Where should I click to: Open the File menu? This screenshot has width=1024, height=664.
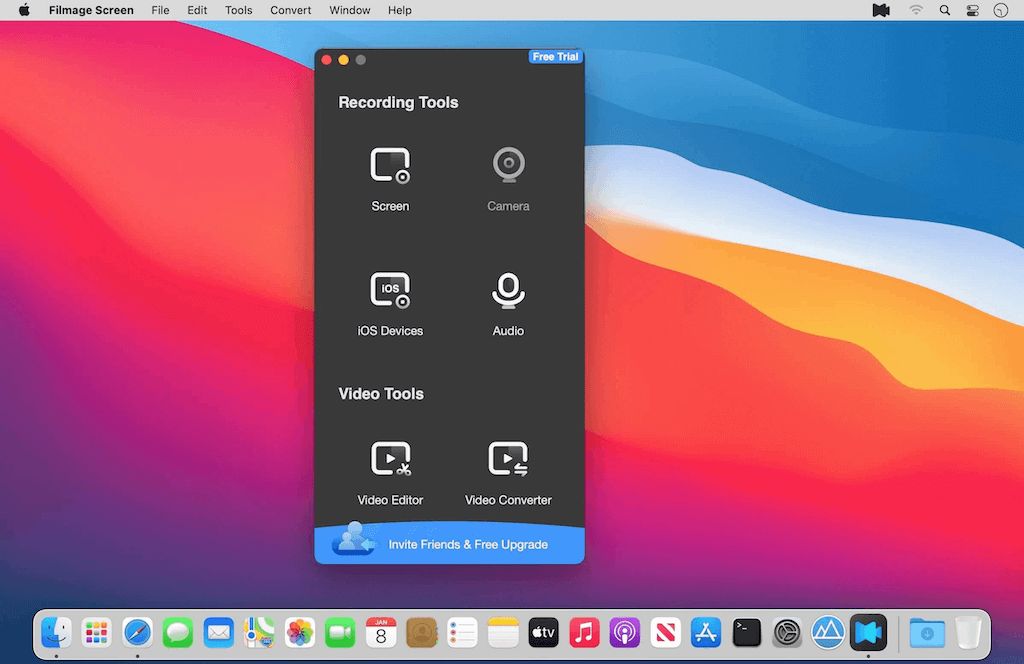click(160, 10)
